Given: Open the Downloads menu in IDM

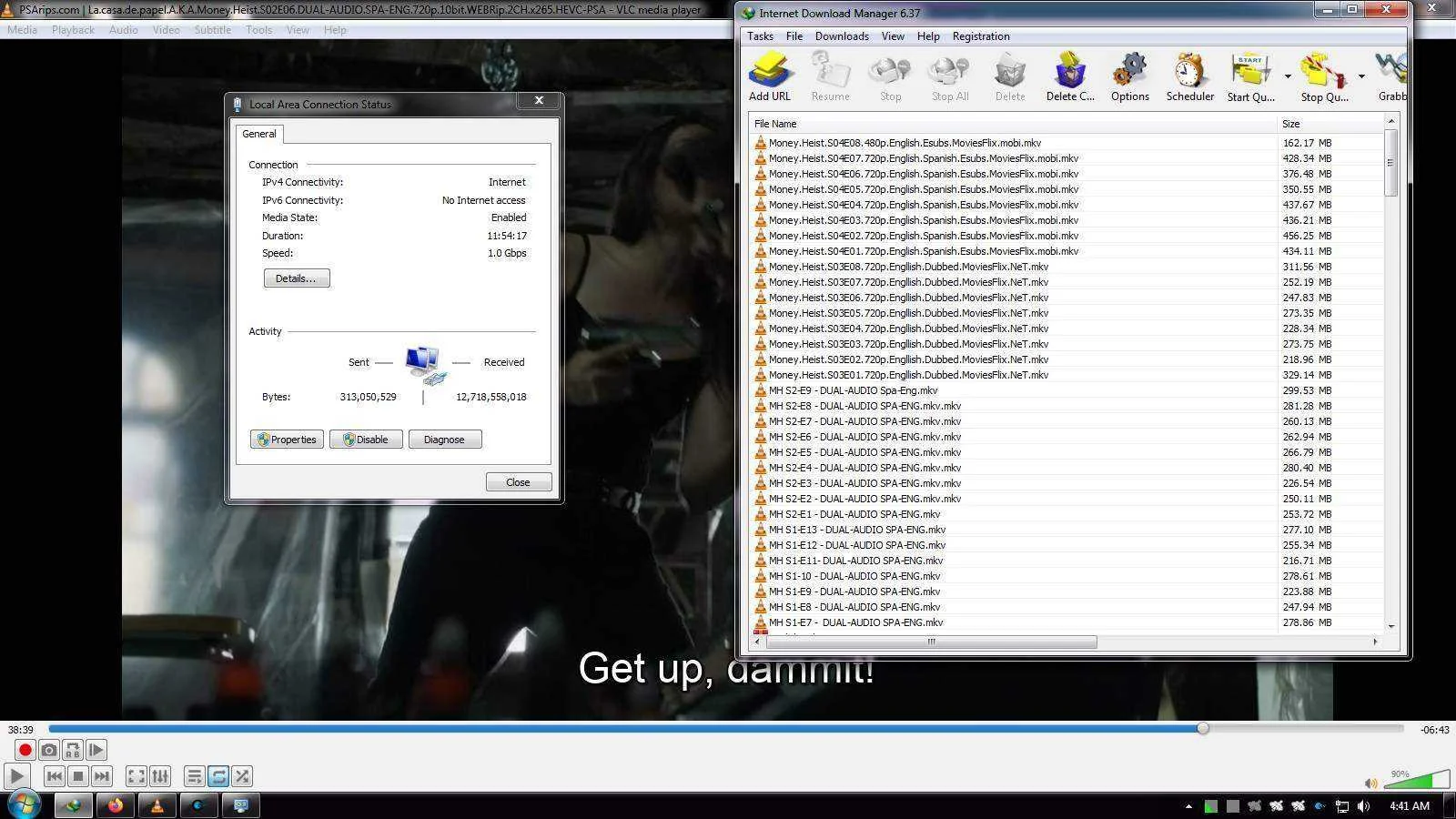Looking at the screenshot, I should (x=842, y=36).
